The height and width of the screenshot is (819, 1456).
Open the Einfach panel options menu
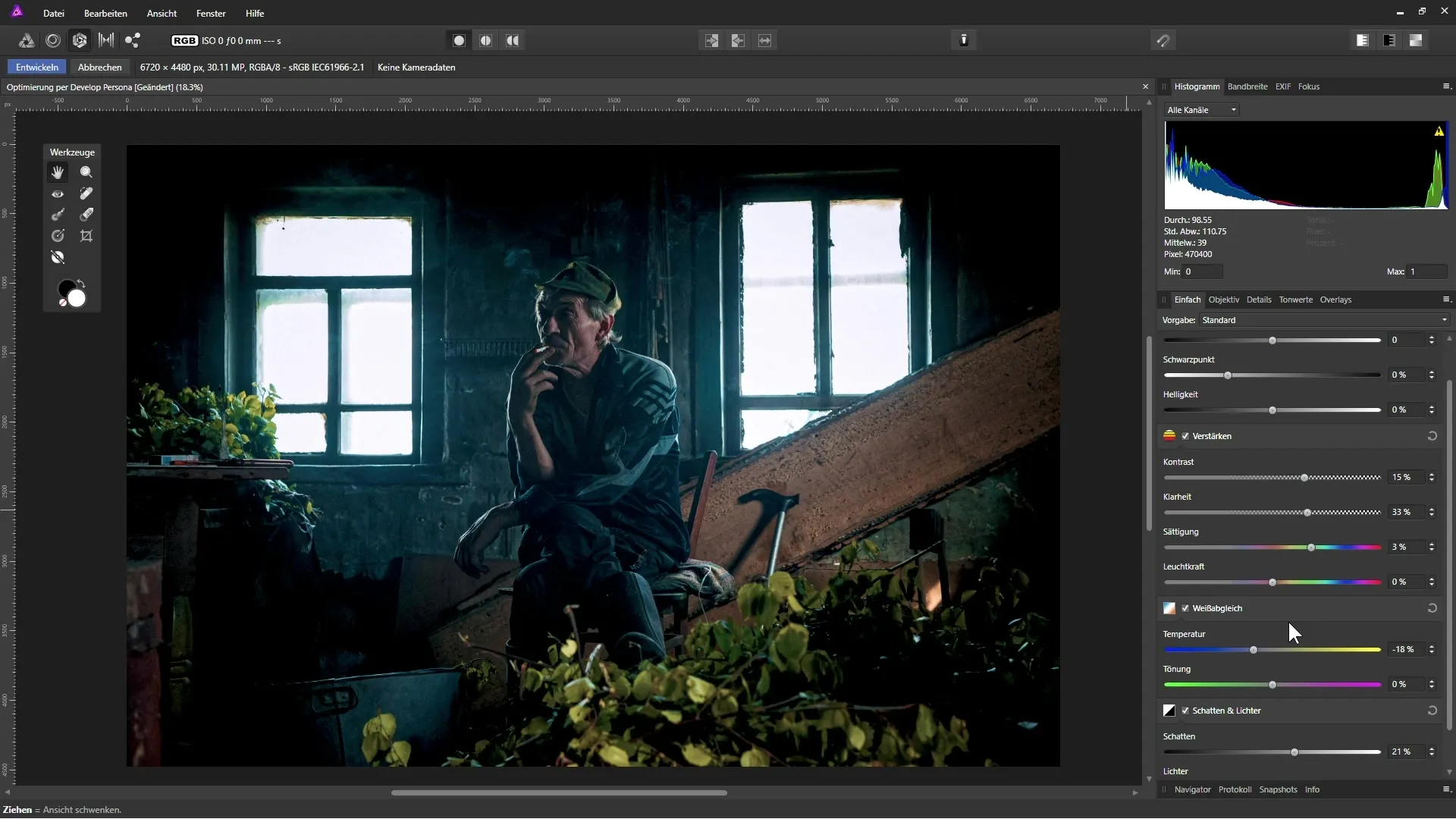tap(1445, 300)
